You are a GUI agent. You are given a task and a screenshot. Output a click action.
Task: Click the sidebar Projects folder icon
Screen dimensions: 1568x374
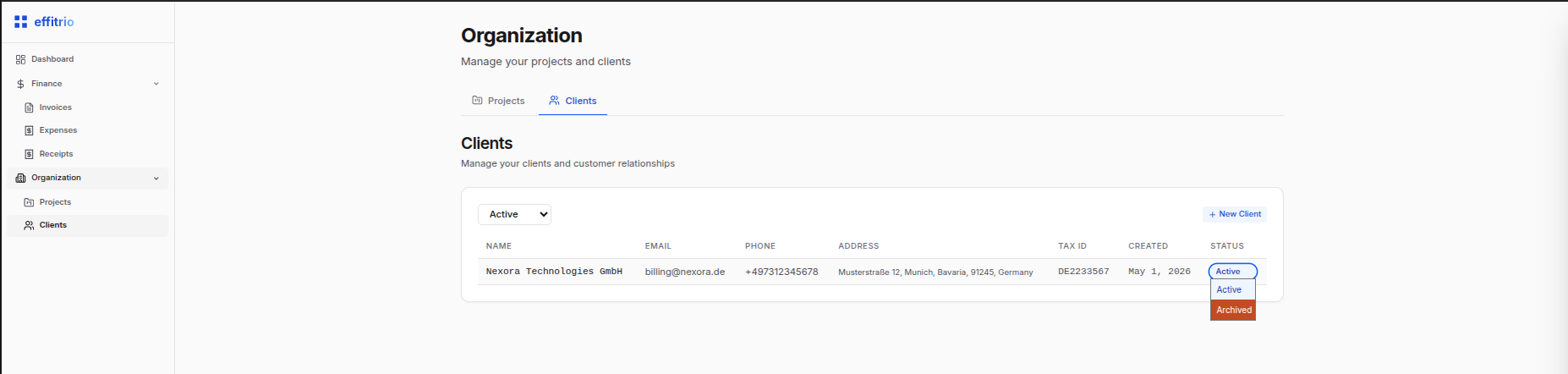tap(29, 202)
